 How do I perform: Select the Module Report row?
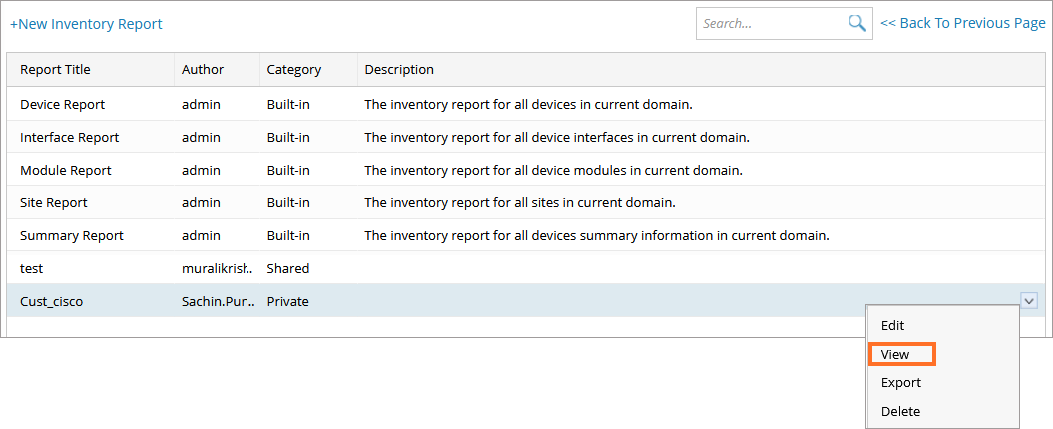pos(65,170)
